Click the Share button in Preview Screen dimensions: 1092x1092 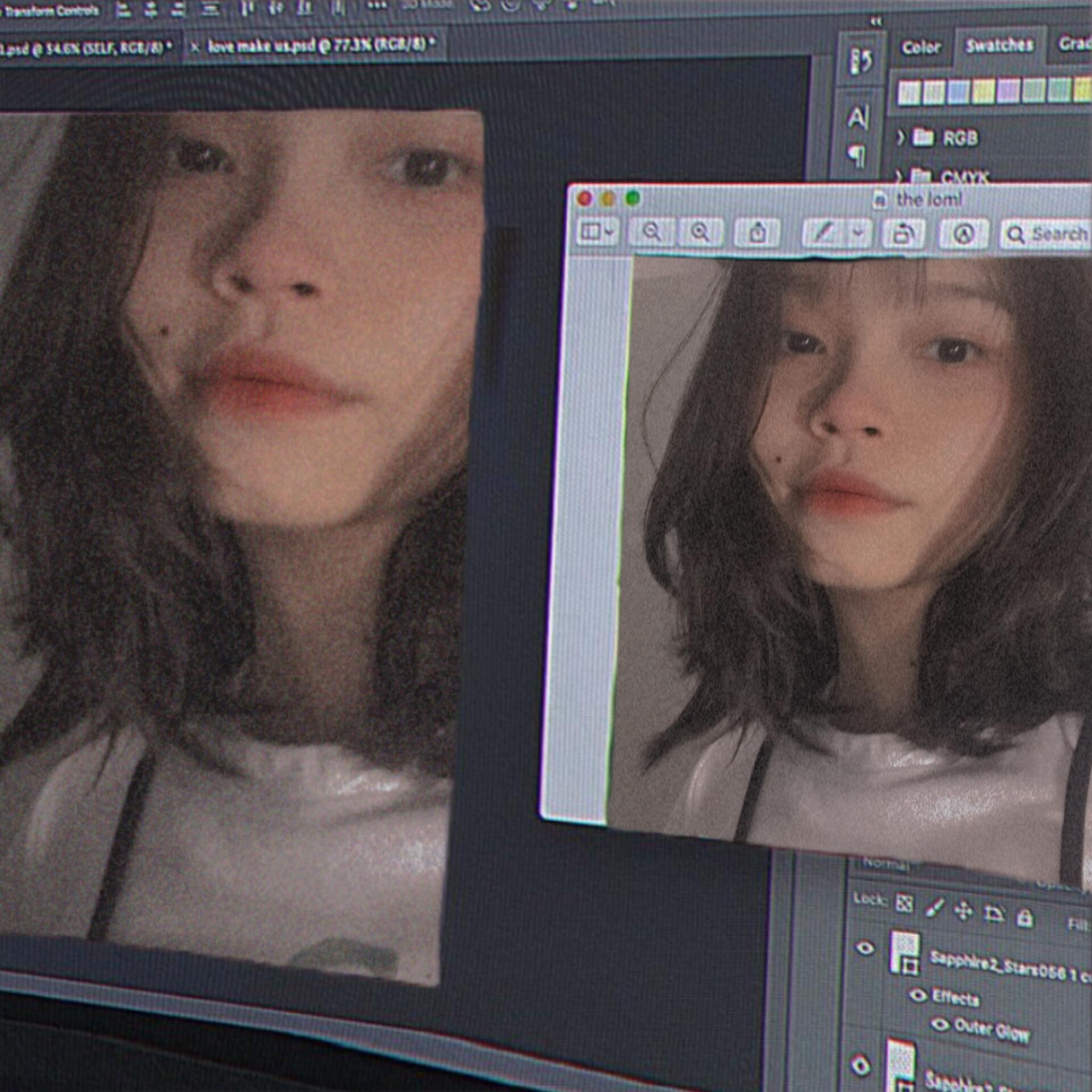coord(758,233)
